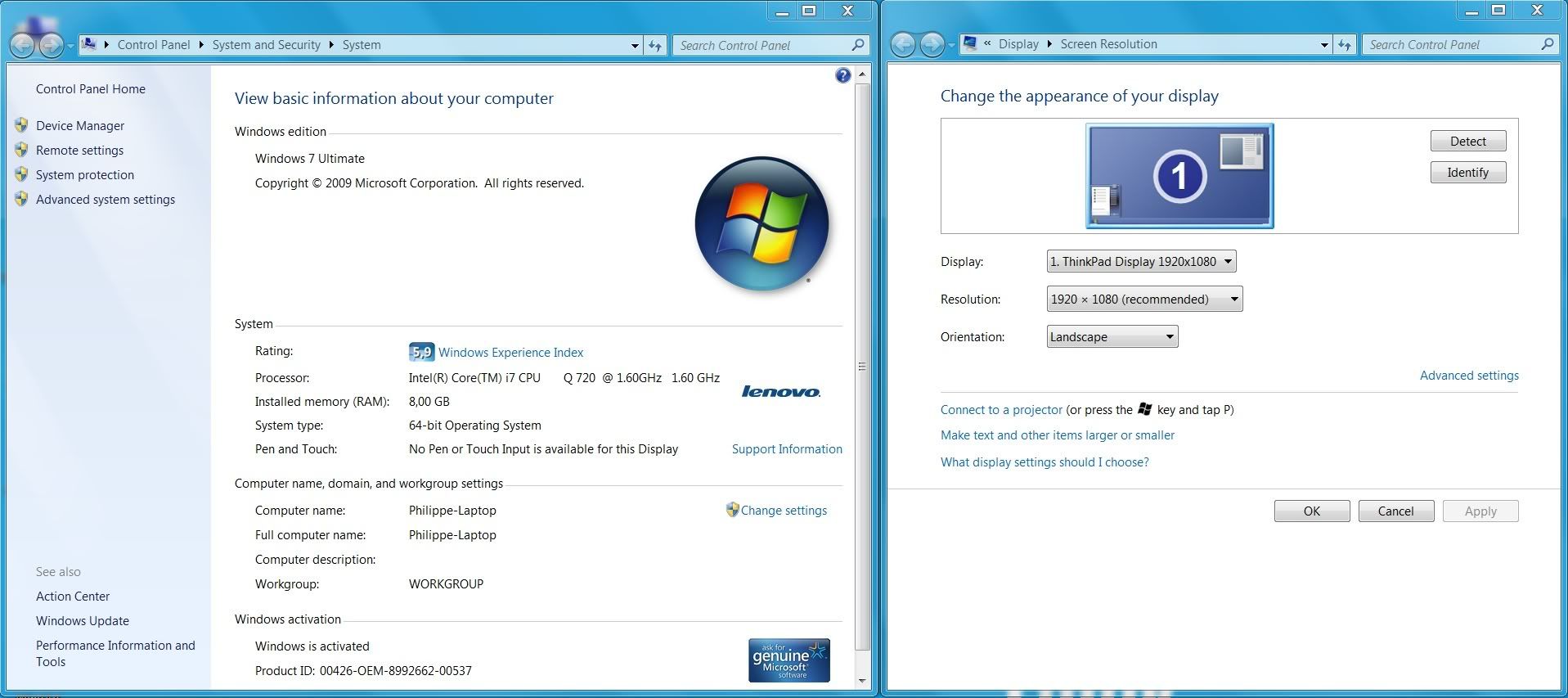The image size is (1568, 698).
Task: Open Advanced settings for display
Action: tap(1469, 375)
